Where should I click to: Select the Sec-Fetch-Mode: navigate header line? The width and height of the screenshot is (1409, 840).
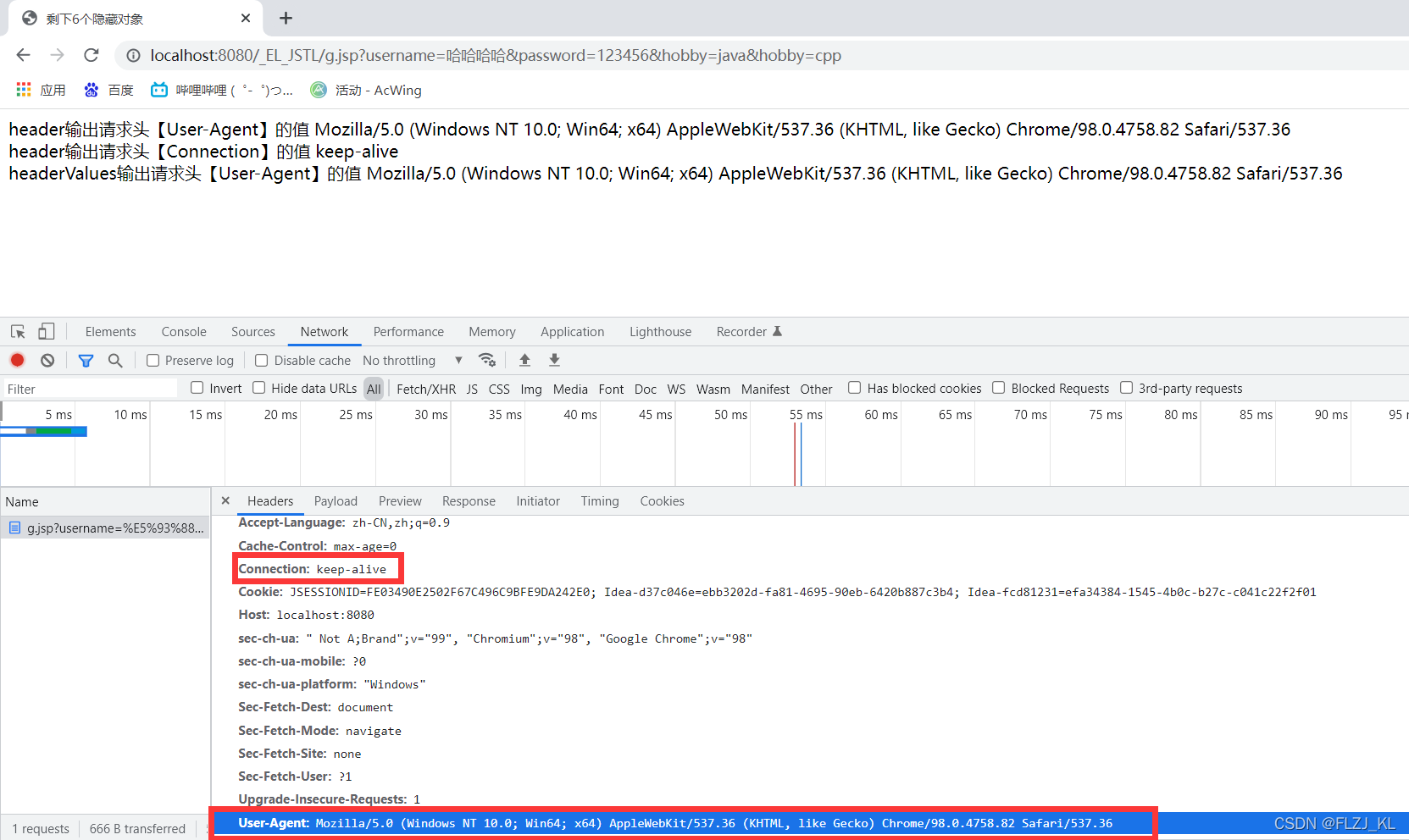tap(320, 731)
